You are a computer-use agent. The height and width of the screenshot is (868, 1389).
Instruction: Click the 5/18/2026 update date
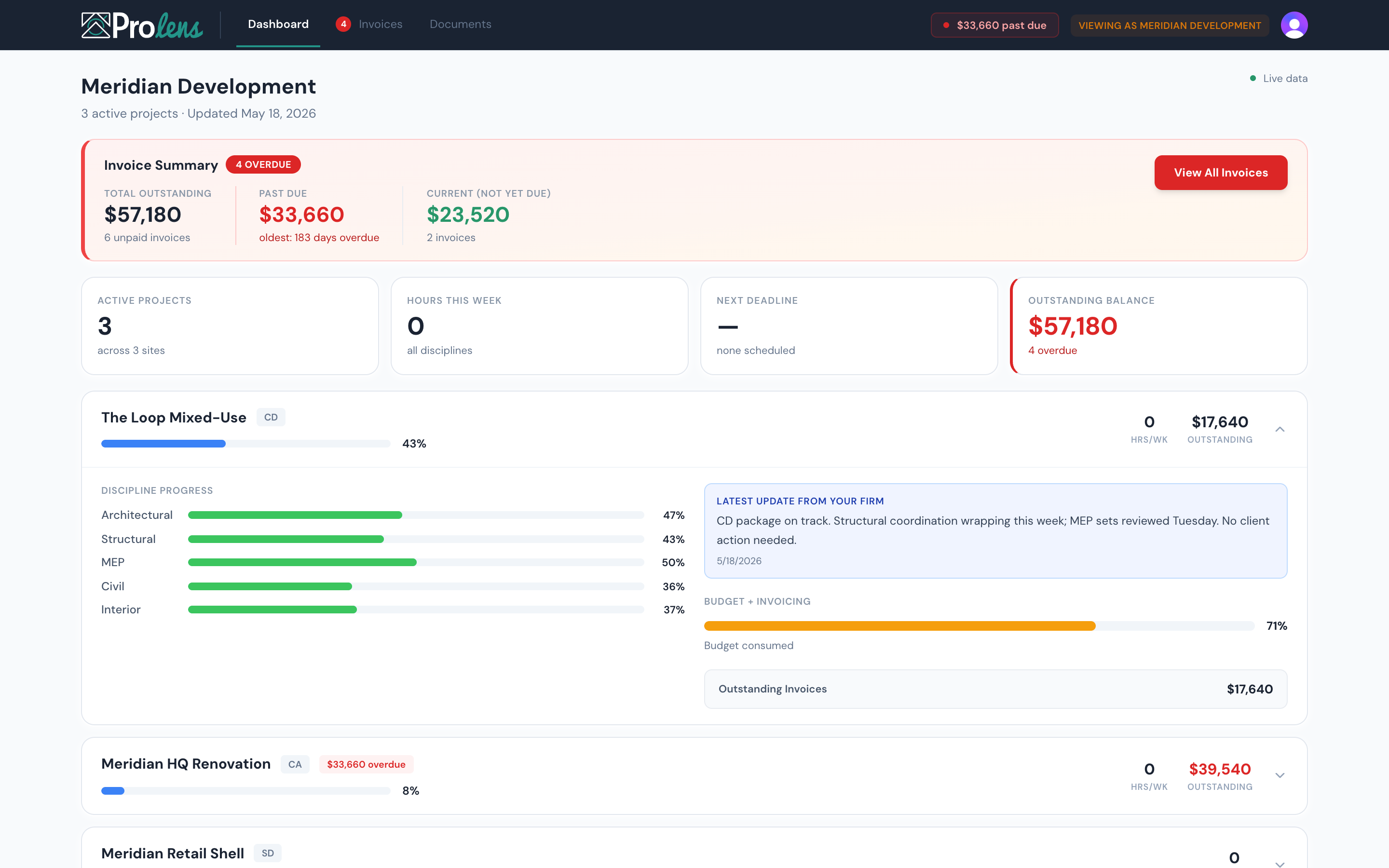click(739, 561)
